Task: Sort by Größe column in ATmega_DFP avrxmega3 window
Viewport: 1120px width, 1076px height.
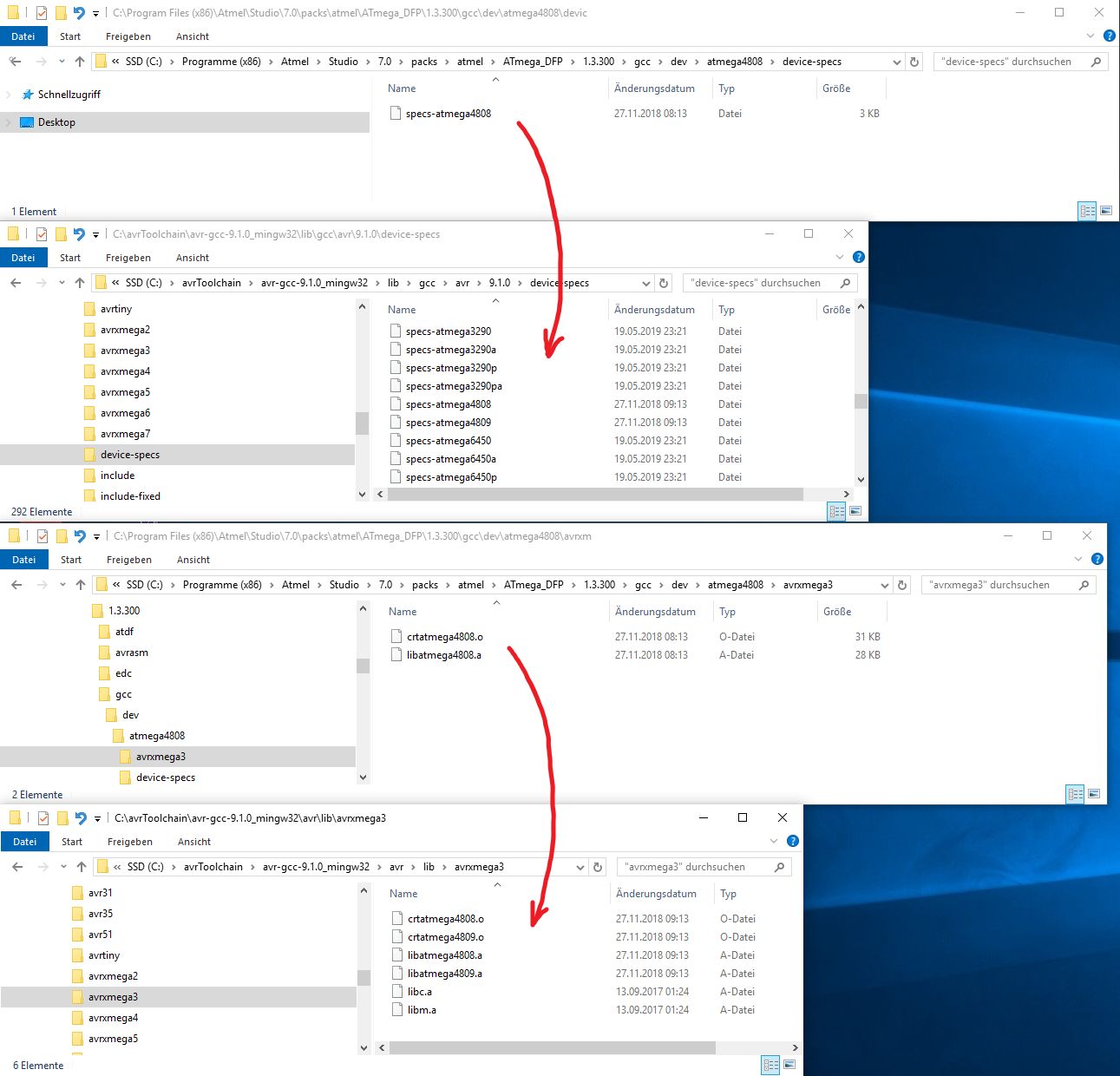Action: [837, 612]
